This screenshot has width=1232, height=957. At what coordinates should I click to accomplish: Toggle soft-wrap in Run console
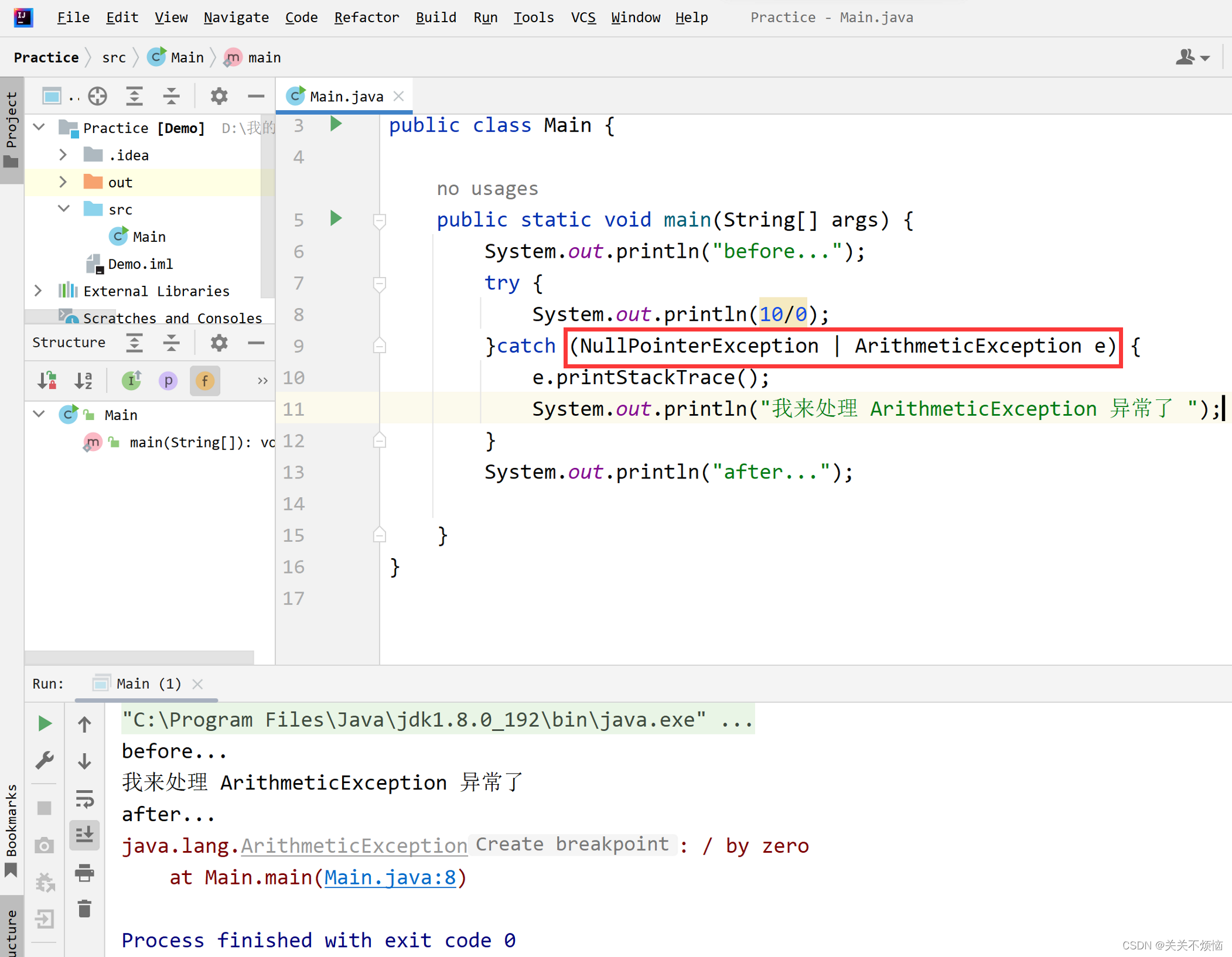tap(84, 799)
